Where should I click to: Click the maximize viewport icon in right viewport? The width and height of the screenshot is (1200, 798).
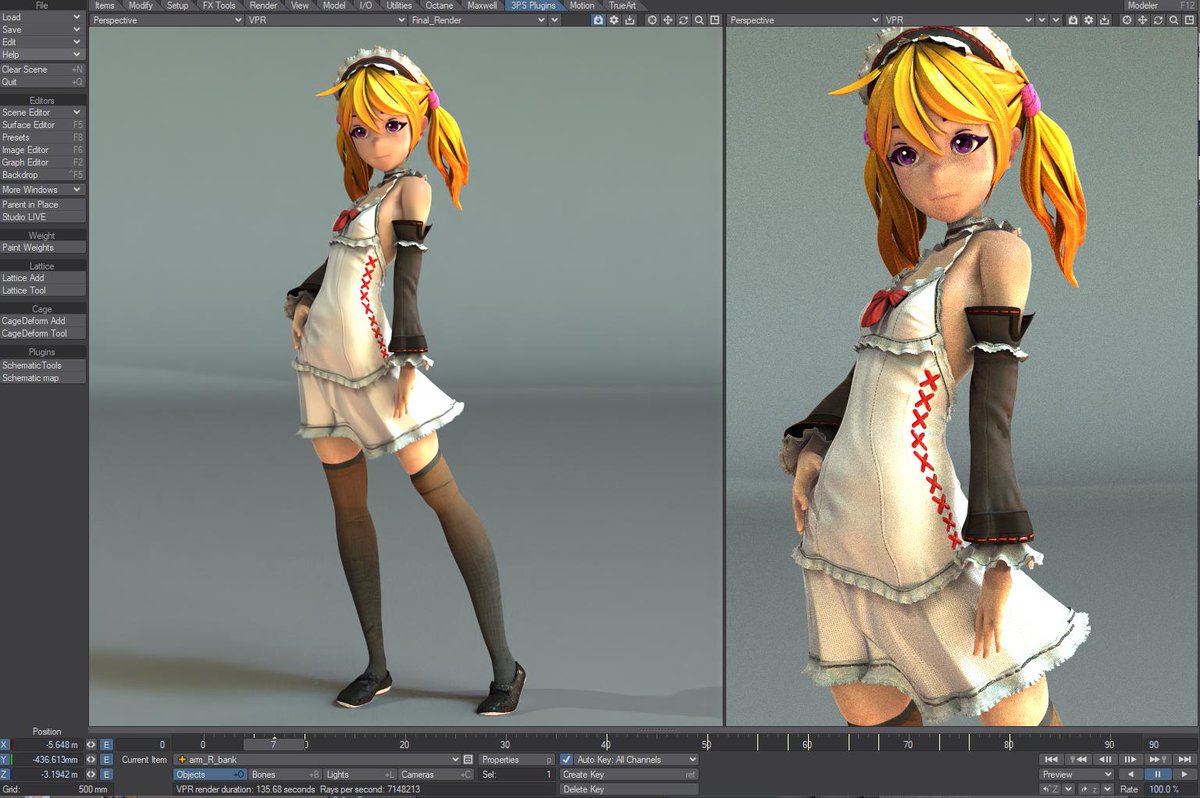pyautogui.click(x=1189, y=19)
